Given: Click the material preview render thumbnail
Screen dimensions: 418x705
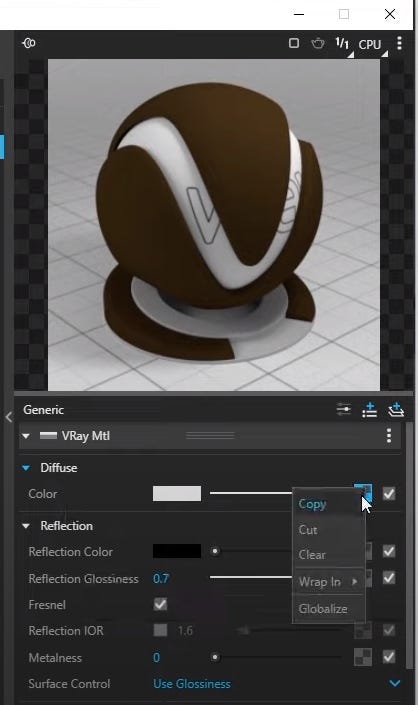Looking at the screenshot, I should tap(214, 225).
